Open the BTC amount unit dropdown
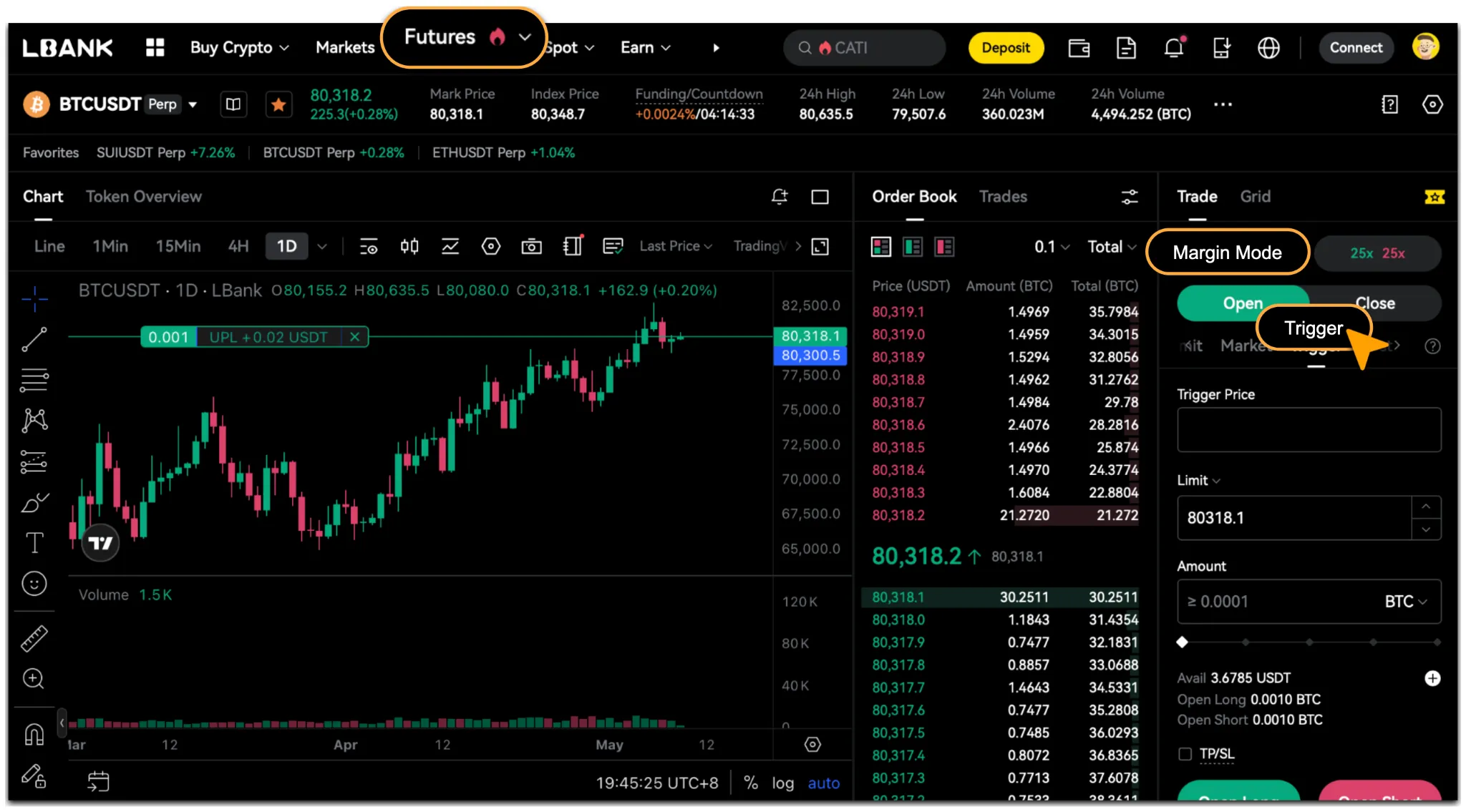Viewport: 1466px width, 812px height. pyautogui.click(x=1406, y=602)
